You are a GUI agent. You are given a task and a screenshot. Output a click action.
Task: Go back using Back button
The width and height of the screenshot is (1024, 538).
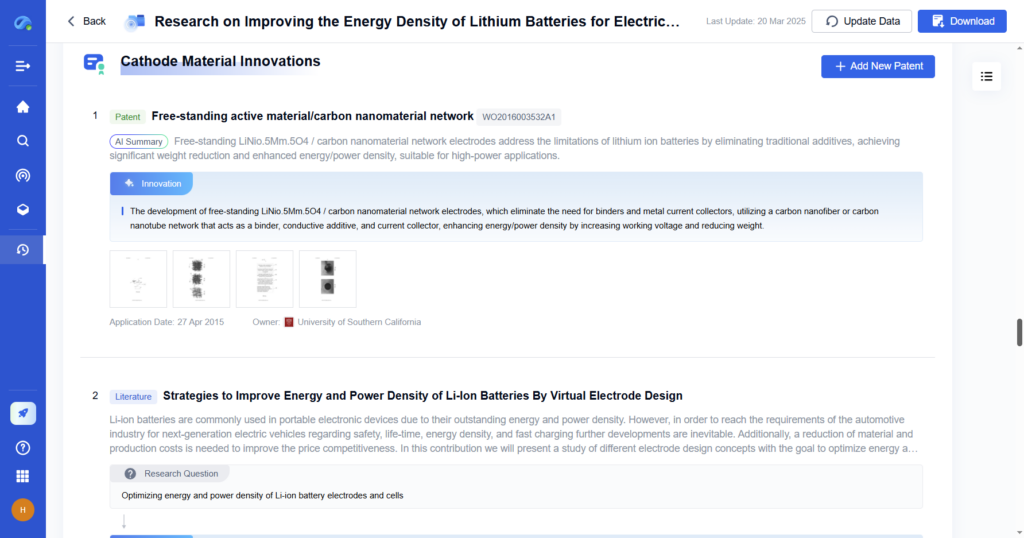87,21
